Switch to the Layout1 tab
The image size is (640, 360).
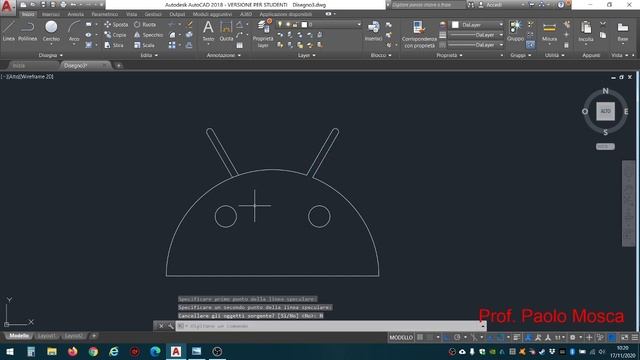tap(46, 336)
